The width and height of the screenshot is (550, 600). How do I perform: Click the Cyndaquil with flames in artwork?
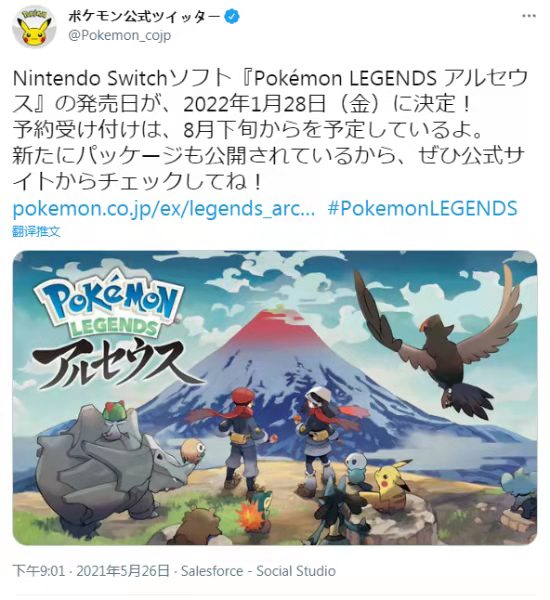click(x=253, y=515)
